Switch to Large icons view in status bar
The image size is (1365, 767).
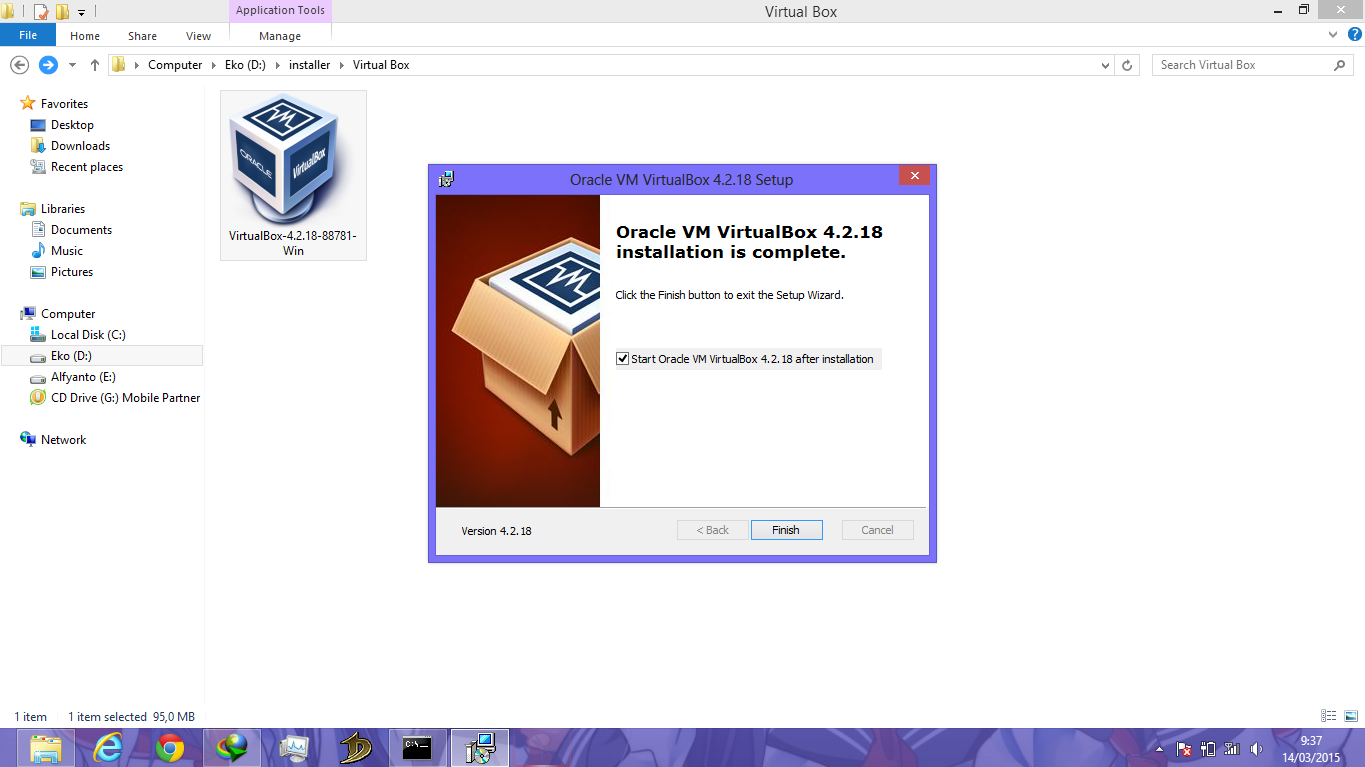1351,716
